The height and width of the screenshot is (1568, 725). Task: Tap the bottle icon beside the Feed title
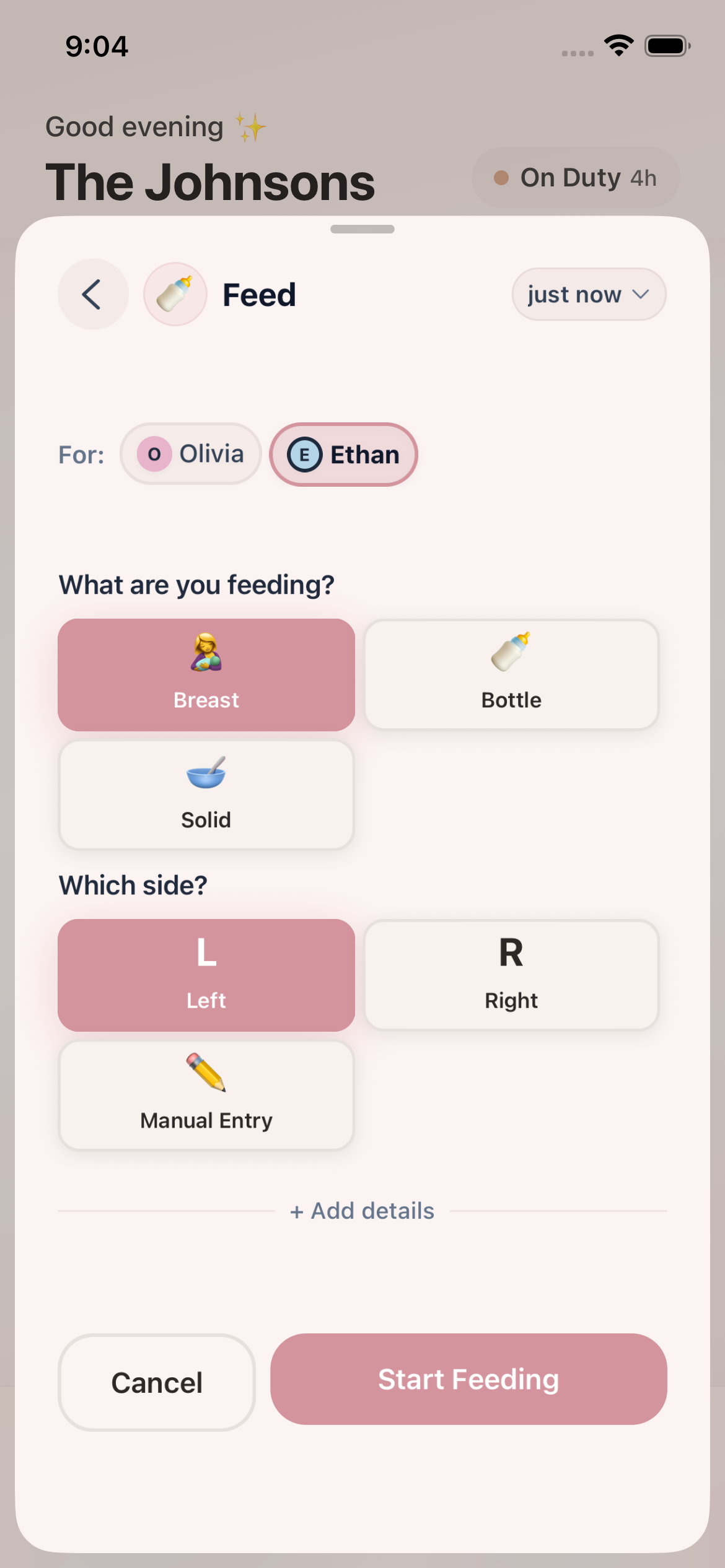coord(175,293)
